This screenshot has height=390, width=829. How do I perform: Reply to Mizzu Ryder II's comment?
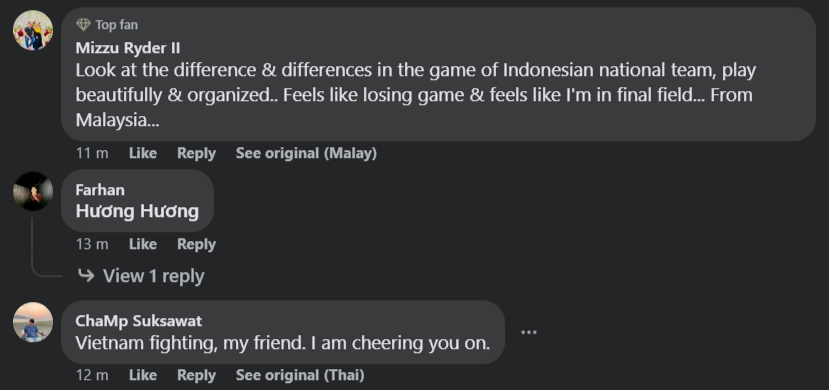196,153
